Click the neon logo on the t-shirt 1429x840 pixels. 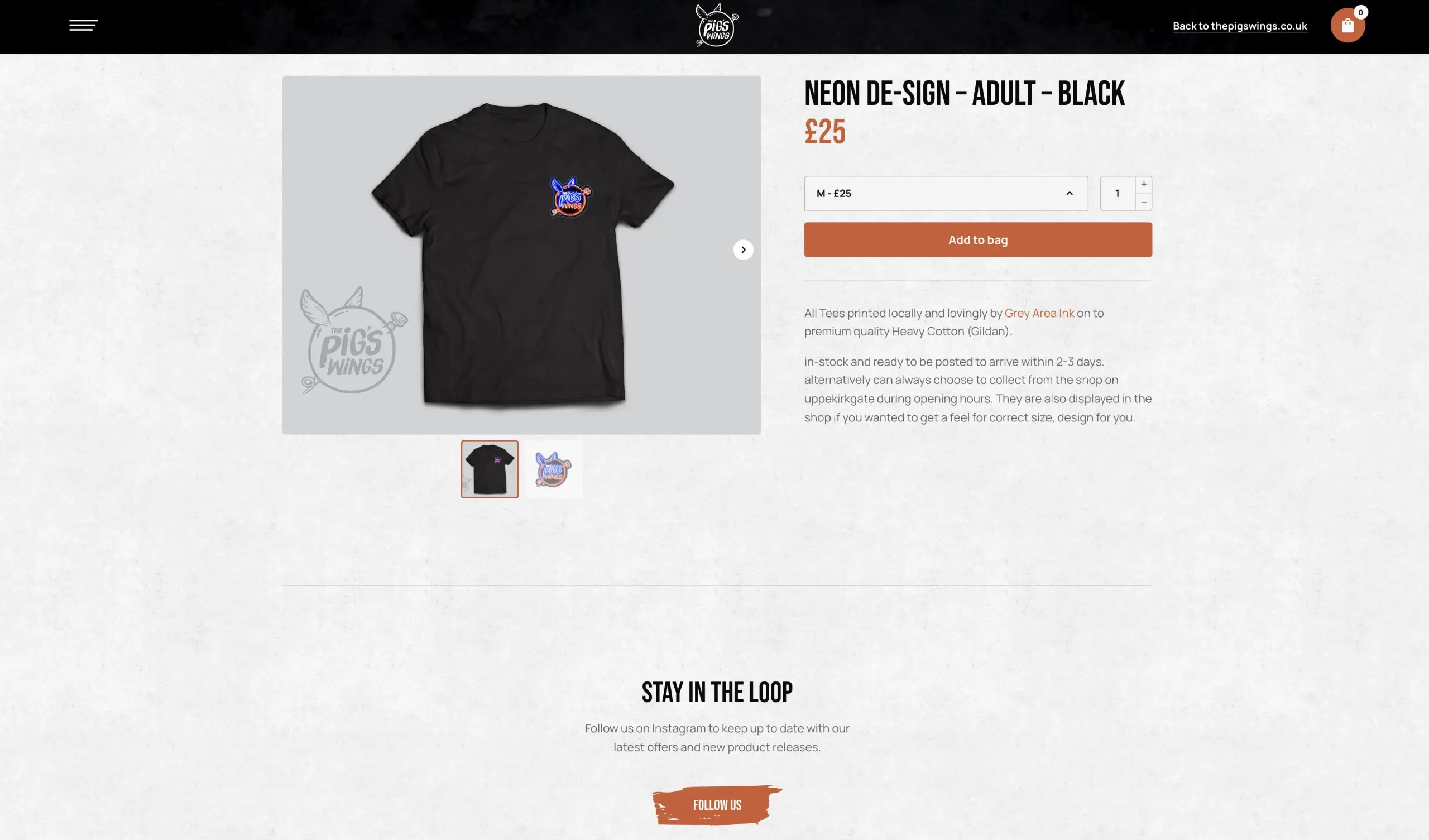[570, 197]
